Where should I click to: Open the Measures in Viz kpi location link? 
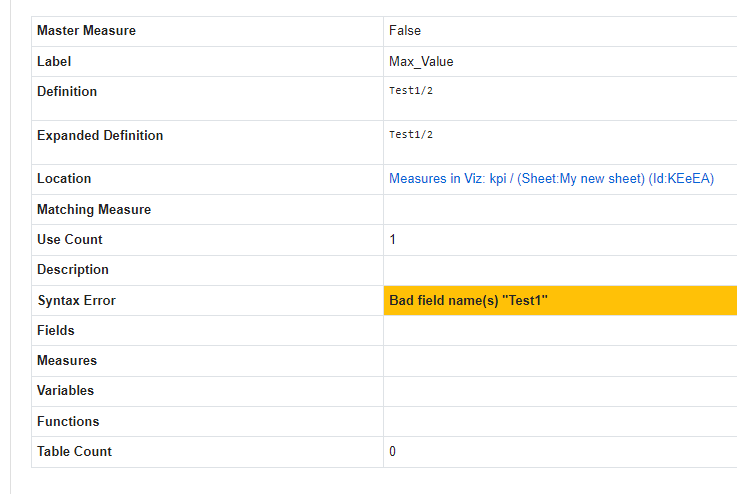(x=551, y=179)
